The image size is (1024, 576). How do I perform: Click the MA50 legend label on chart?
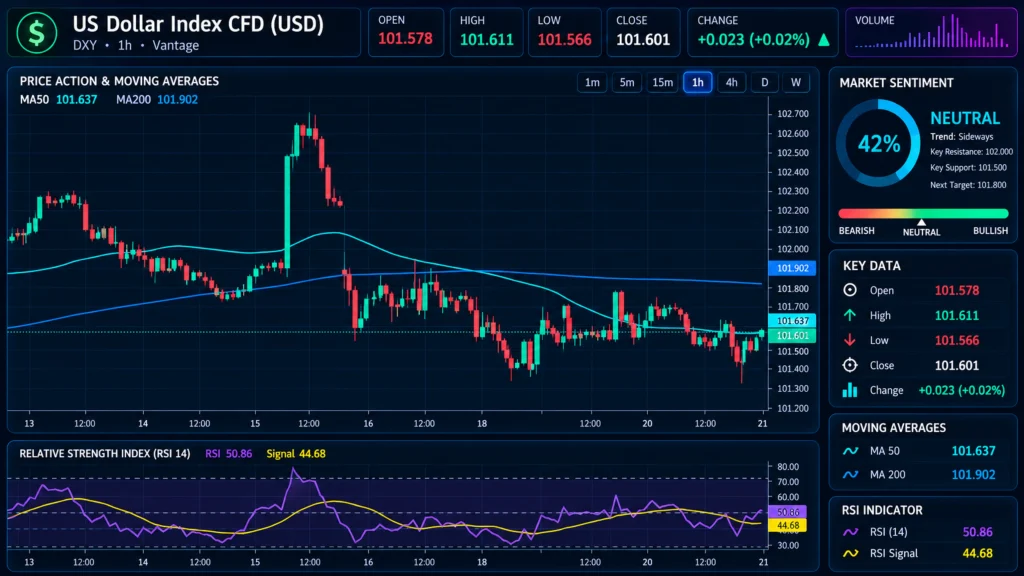click(x=58, y=100)
